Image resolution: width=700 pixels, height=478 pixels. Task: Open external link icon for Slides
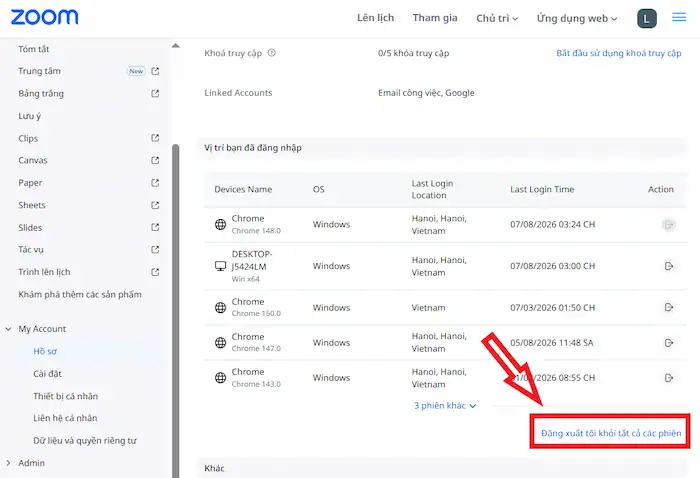tap(155, 227)
